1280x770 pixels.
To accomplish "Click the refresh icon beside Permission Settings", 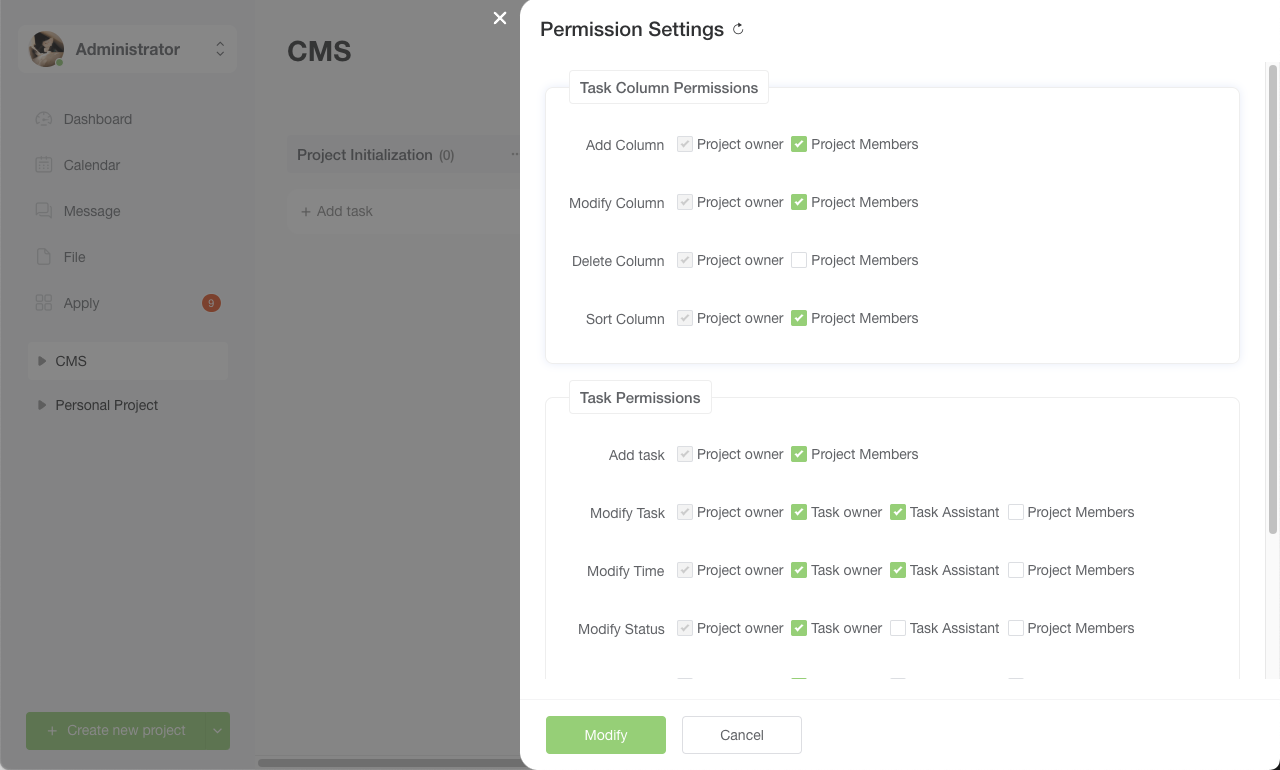I will [x=738, y=29].
